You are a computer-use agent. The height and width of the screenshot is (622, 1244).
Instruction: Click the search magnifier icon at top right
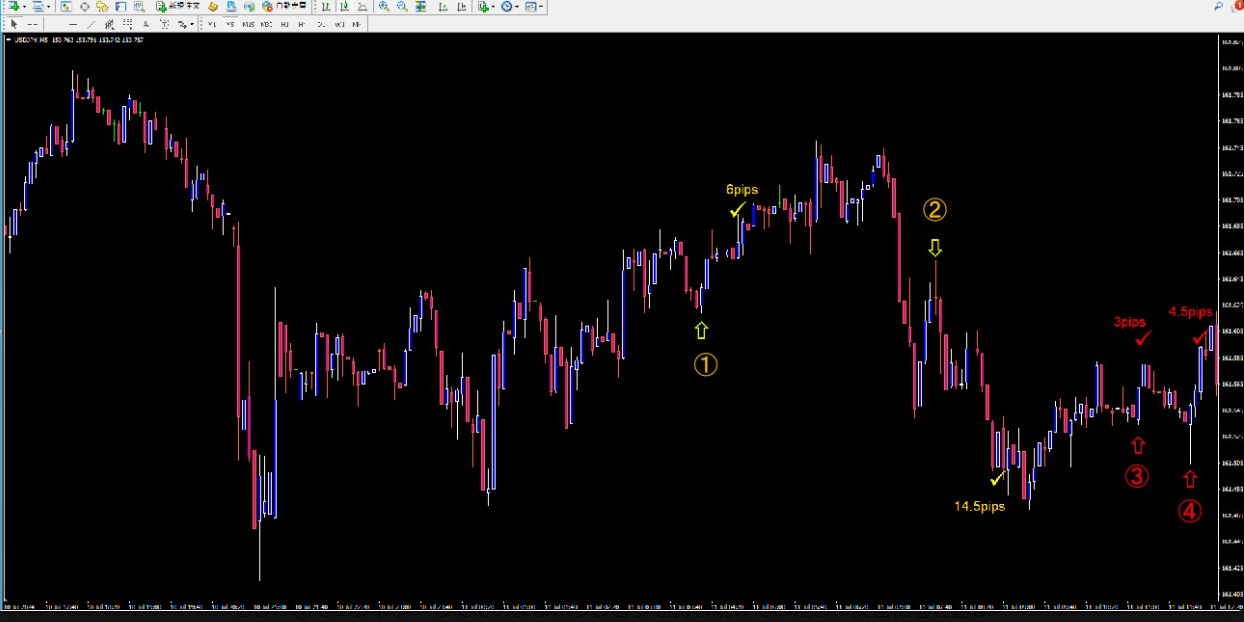(1218, 6)
